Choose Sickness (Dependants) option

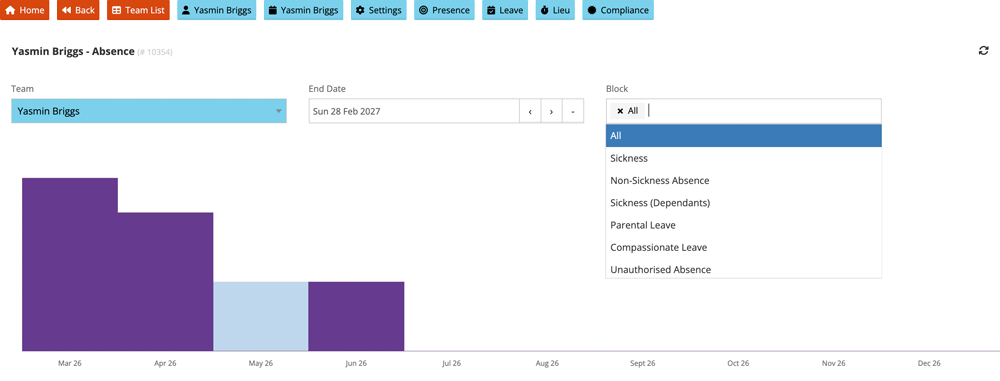tap(744, 203)
